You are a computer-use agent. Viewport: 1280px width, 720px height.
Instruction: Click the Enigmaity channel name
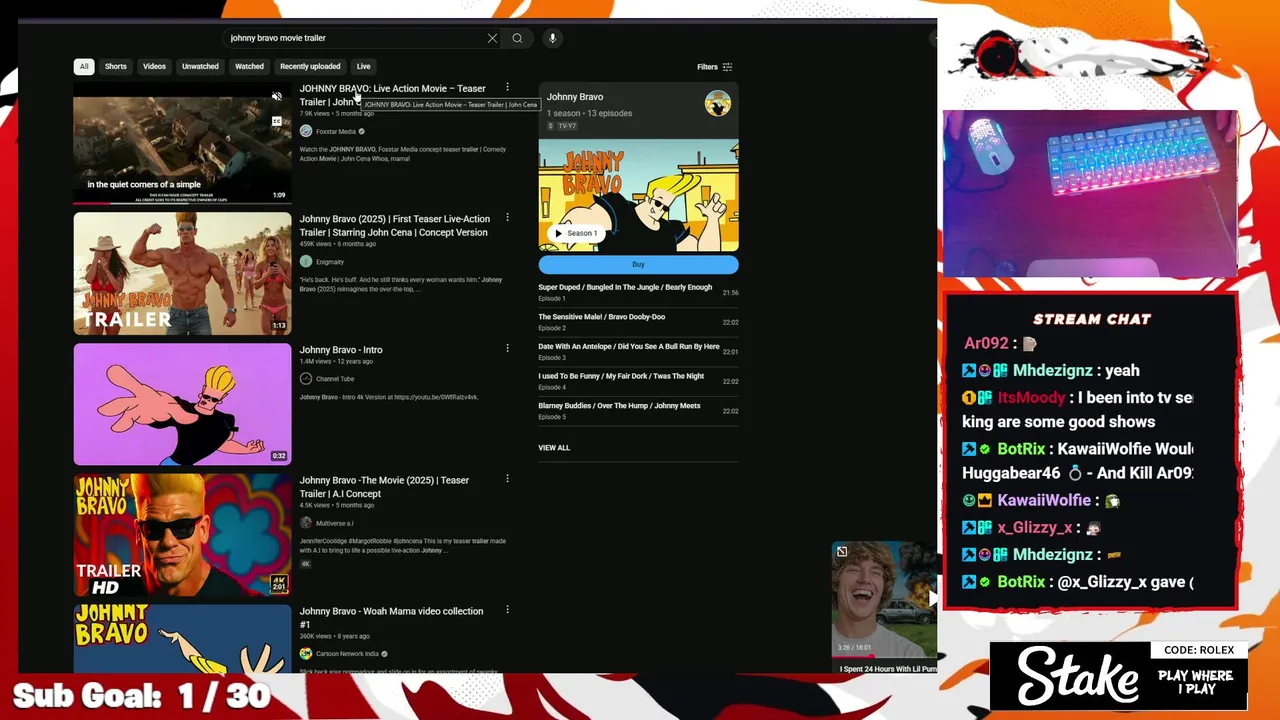click(330, 262)
